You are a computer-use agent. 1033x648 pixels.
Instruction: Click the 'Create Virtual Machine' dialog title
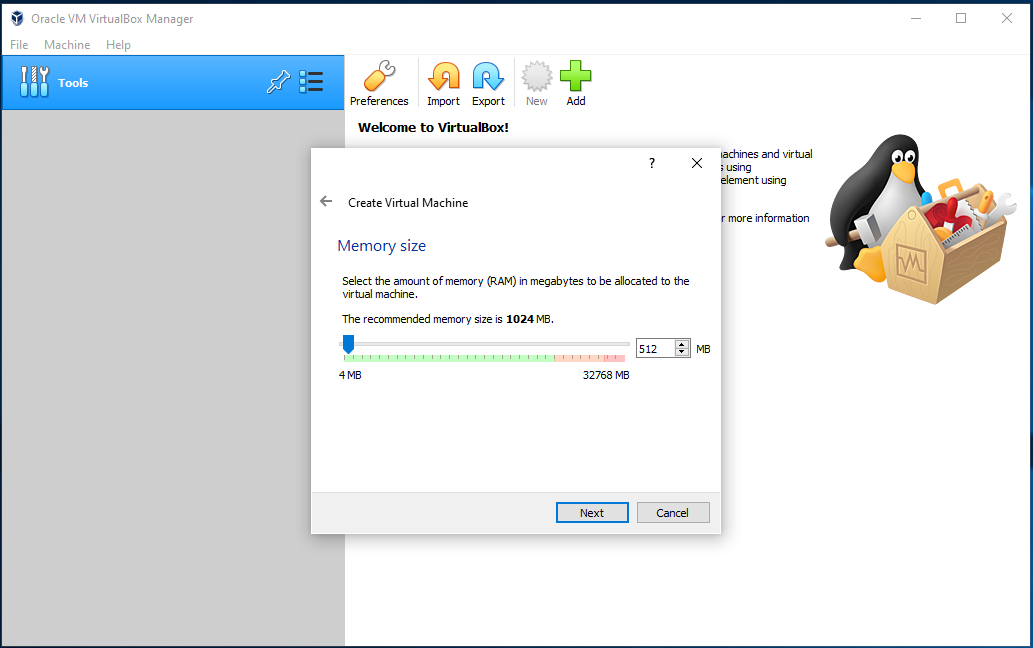click(x=408, y=203)
